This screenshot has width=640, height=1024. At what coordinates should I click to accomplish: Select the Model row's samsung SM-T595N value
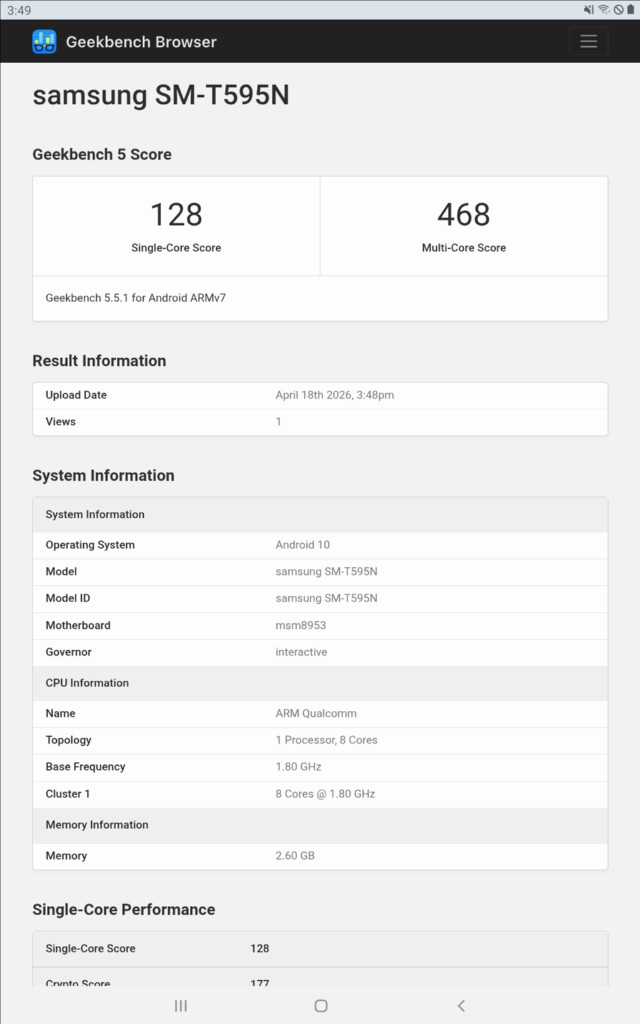[x=327, y=571]
